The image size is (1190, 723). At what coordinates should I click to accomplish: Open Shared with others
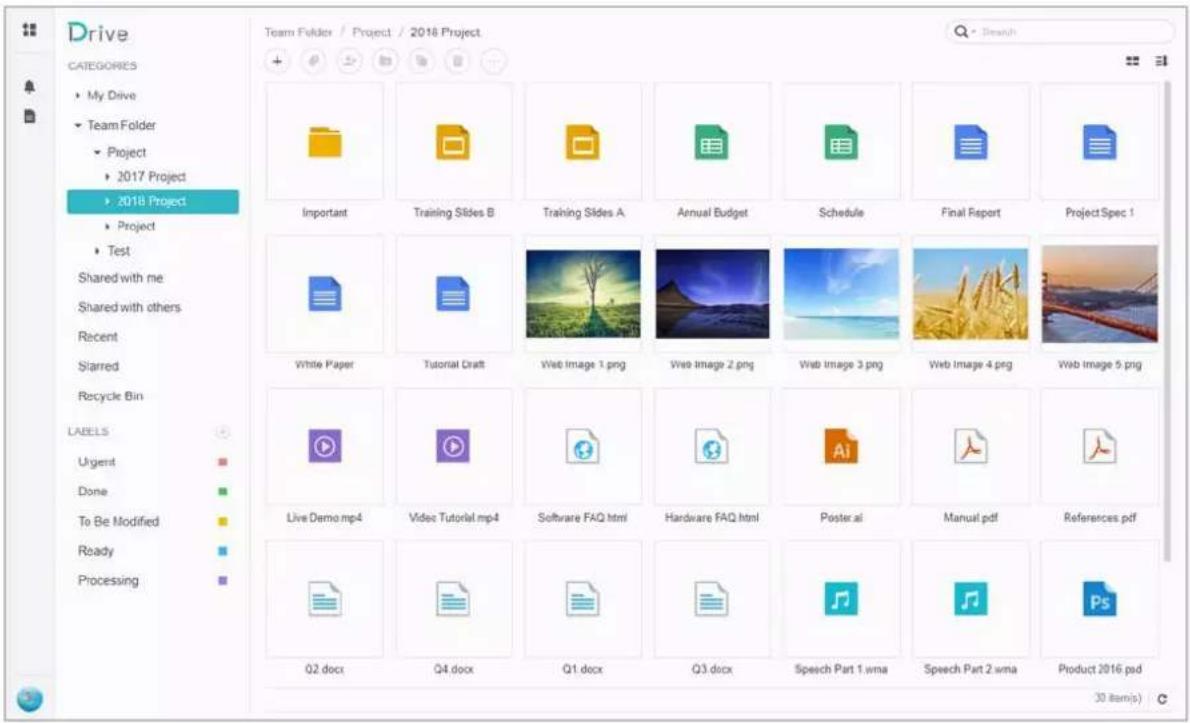(129, 307)
